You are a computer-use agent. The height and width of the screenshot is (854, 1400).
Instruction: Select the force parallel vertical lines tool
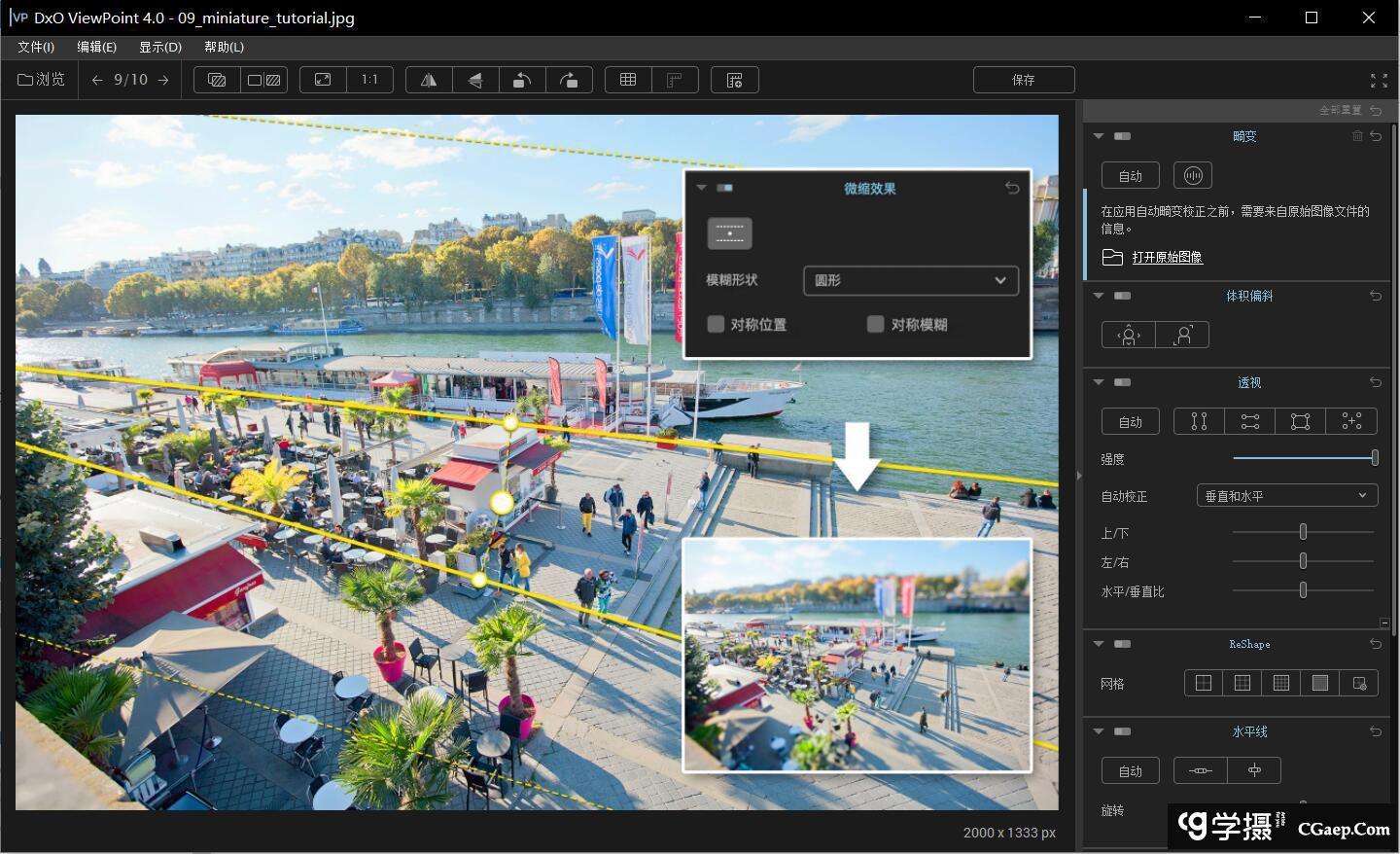pos(1199,421)
